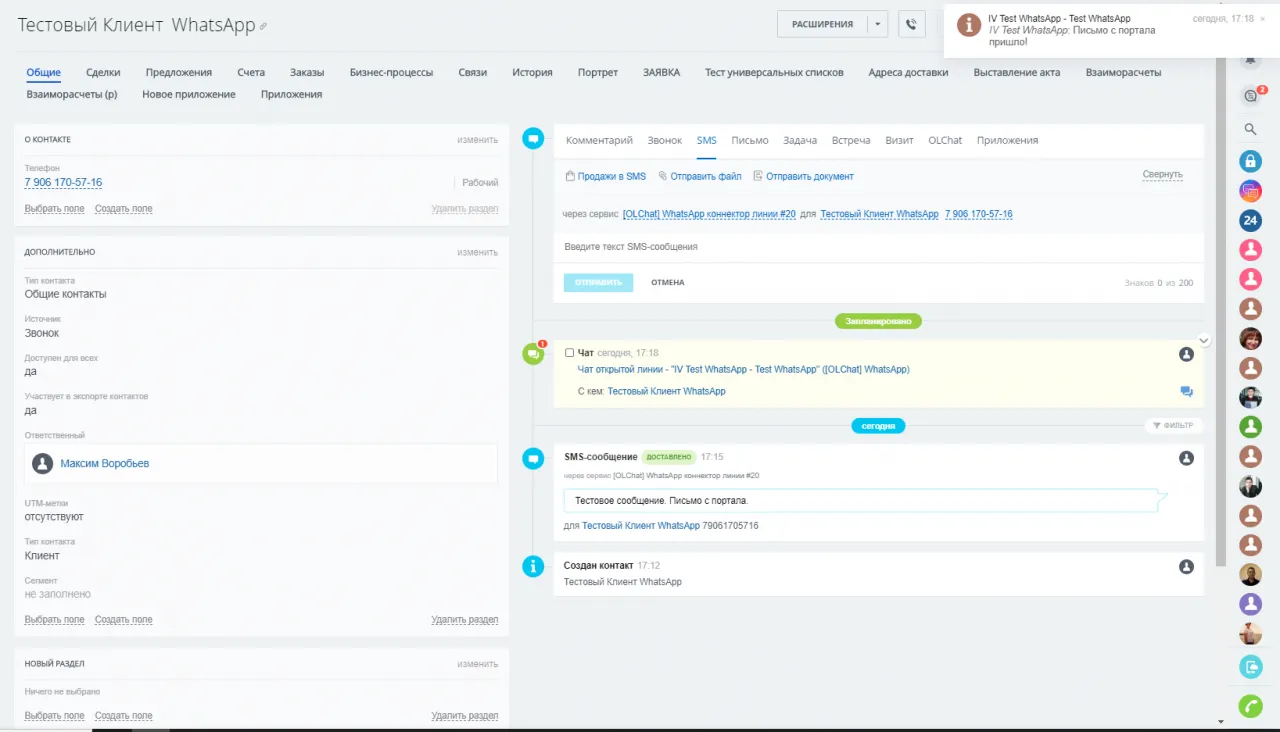
Task: Open the chat messages icon with red badge
Action: pyautogui.click(x=1250, y=96)
